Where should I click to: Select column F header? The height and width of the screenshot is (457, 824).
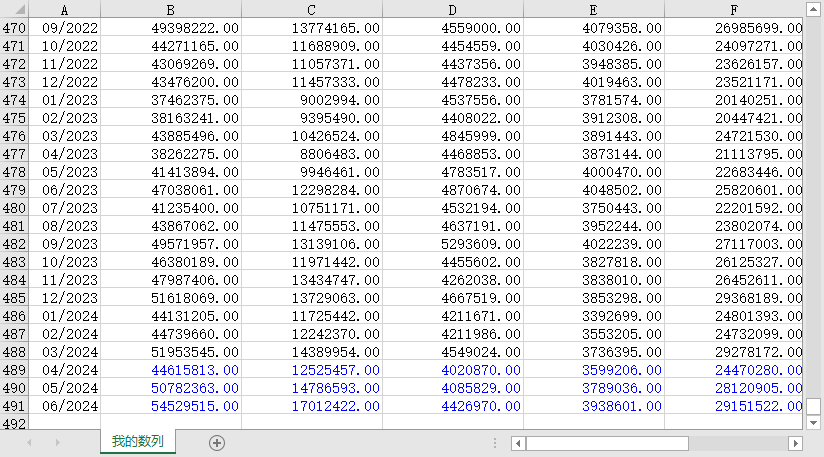(x=734, y=9)
